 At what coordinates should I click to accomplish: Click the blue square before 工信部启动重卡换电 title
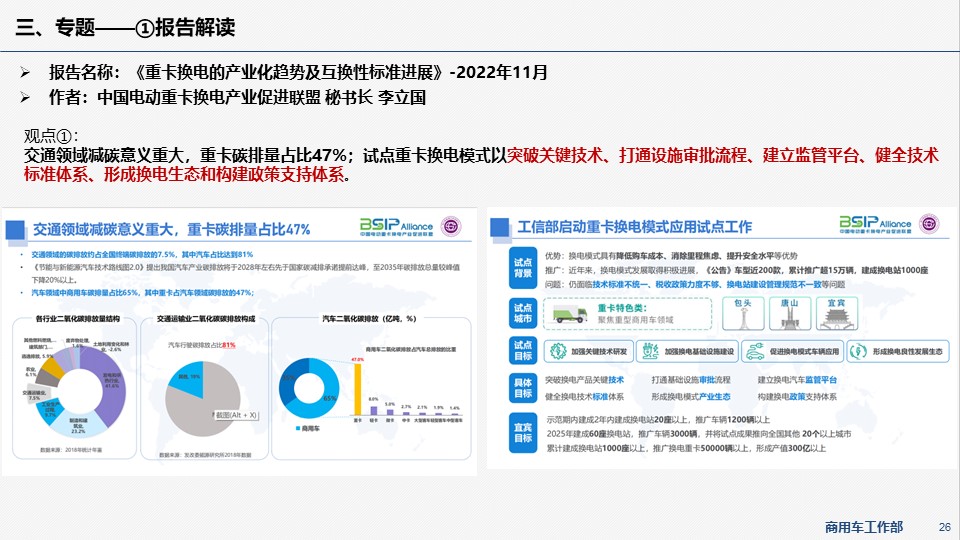(x=500, y=227)
